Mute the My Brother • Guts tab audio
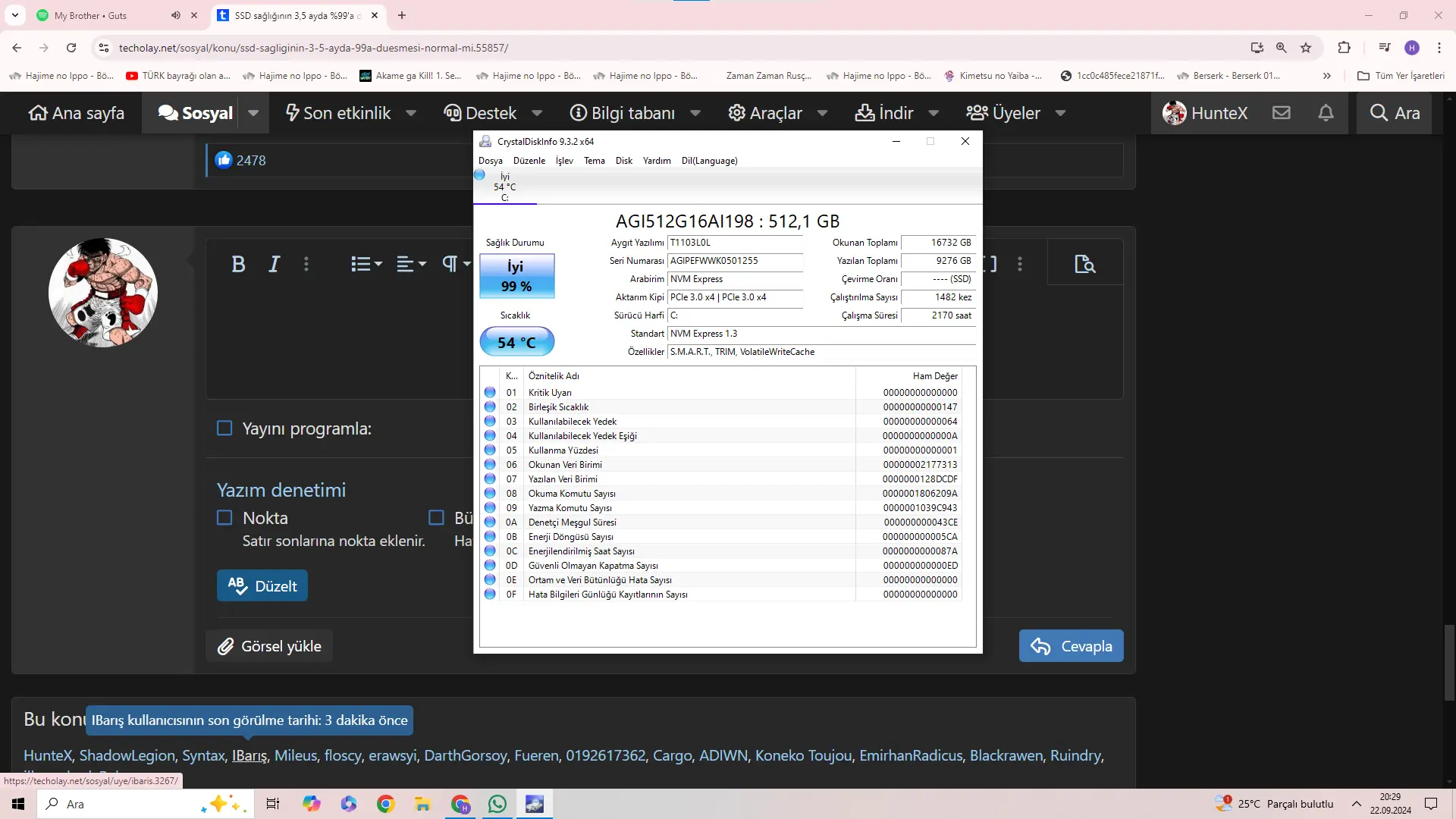Viewport: 1456px width, 819px height. click(x=176, y=15)
